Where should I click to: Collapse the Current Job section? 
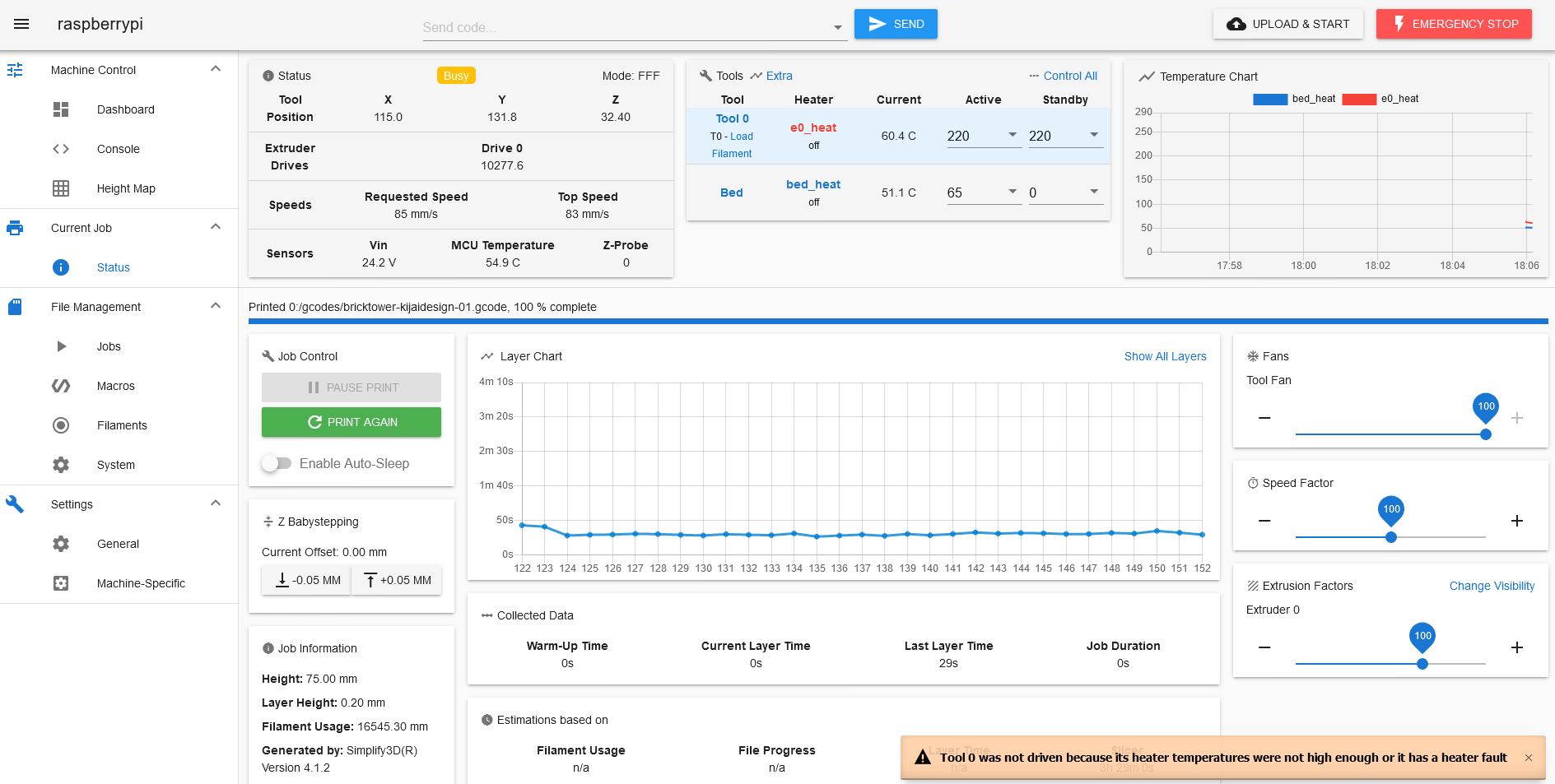(216, 227)
